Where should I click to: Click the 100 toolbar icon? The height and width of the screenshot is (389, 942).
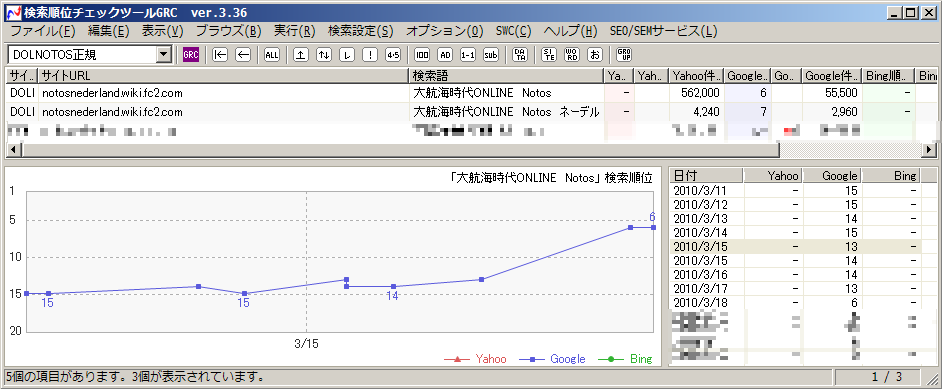click(x=422, y=55)
